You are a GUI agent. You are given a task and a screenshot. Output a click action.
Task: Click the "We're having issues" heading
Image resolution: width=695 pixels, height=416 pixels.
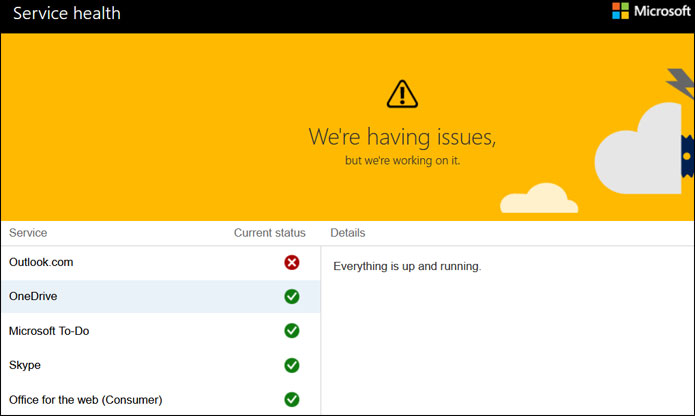[x=401, y=136]
